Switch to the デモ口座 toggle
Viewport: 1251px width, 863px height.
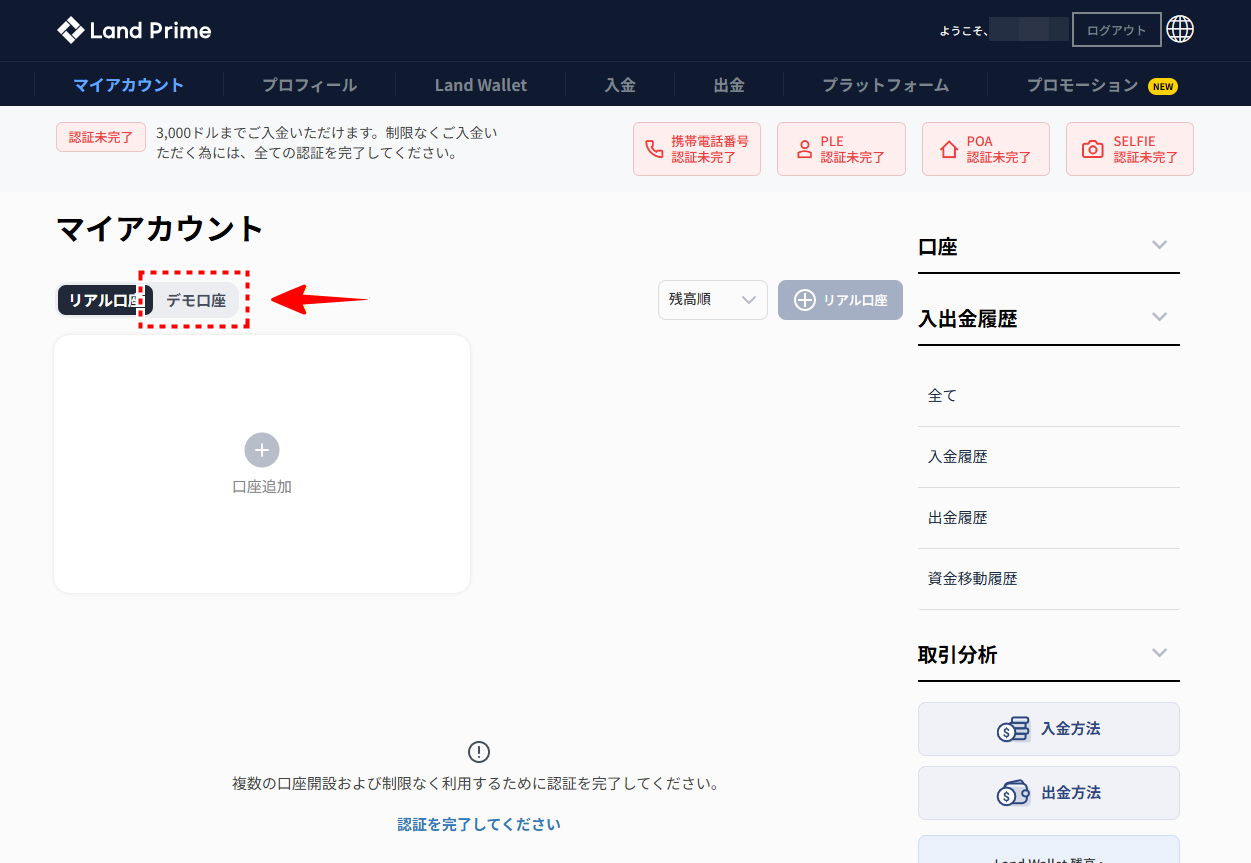tap(196, 300)
